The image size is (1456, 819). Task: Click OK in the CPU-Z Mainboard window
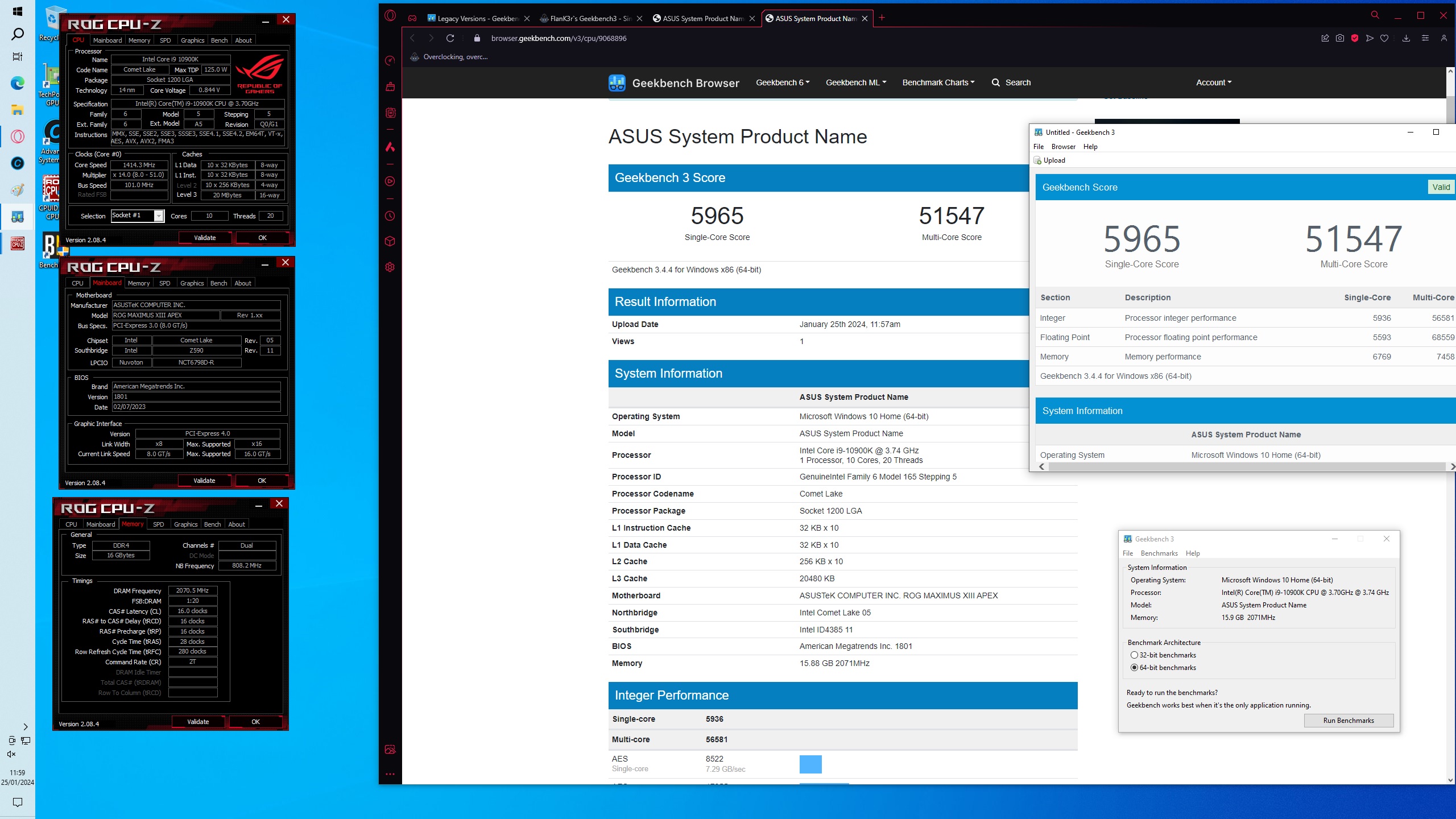(262, 481)
